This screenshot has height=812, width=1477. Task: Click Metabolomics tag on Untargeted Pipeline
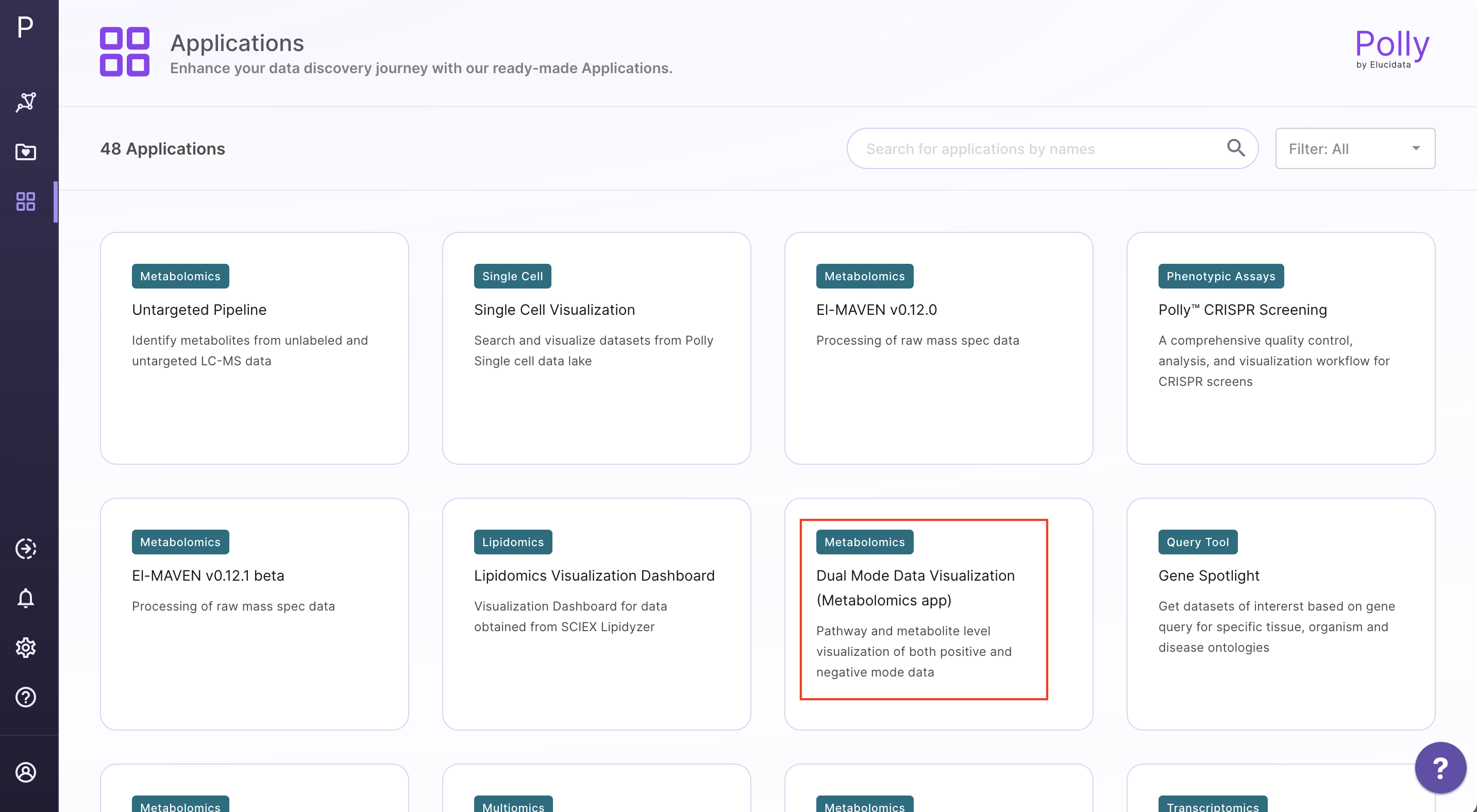pyautogui.click(x=180, y=276)
